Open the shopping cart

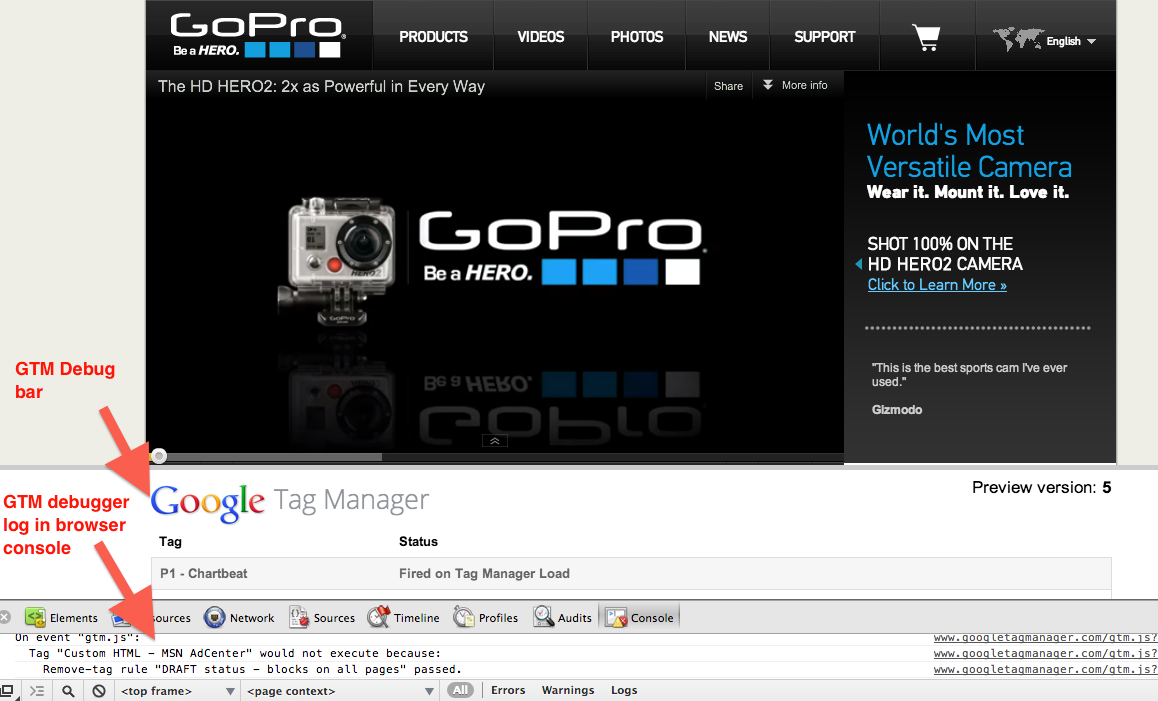click(x=926, y=37)
